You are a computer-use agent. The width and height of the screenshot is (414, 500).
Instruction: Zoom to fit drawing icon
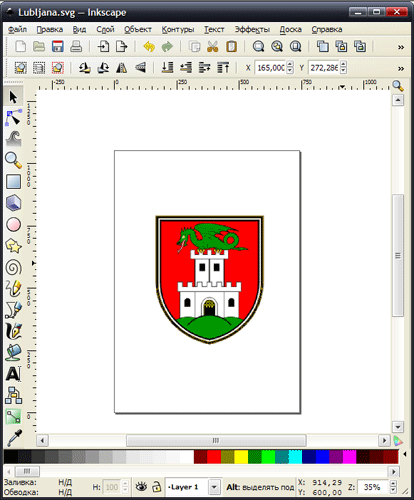click(277, 46)
